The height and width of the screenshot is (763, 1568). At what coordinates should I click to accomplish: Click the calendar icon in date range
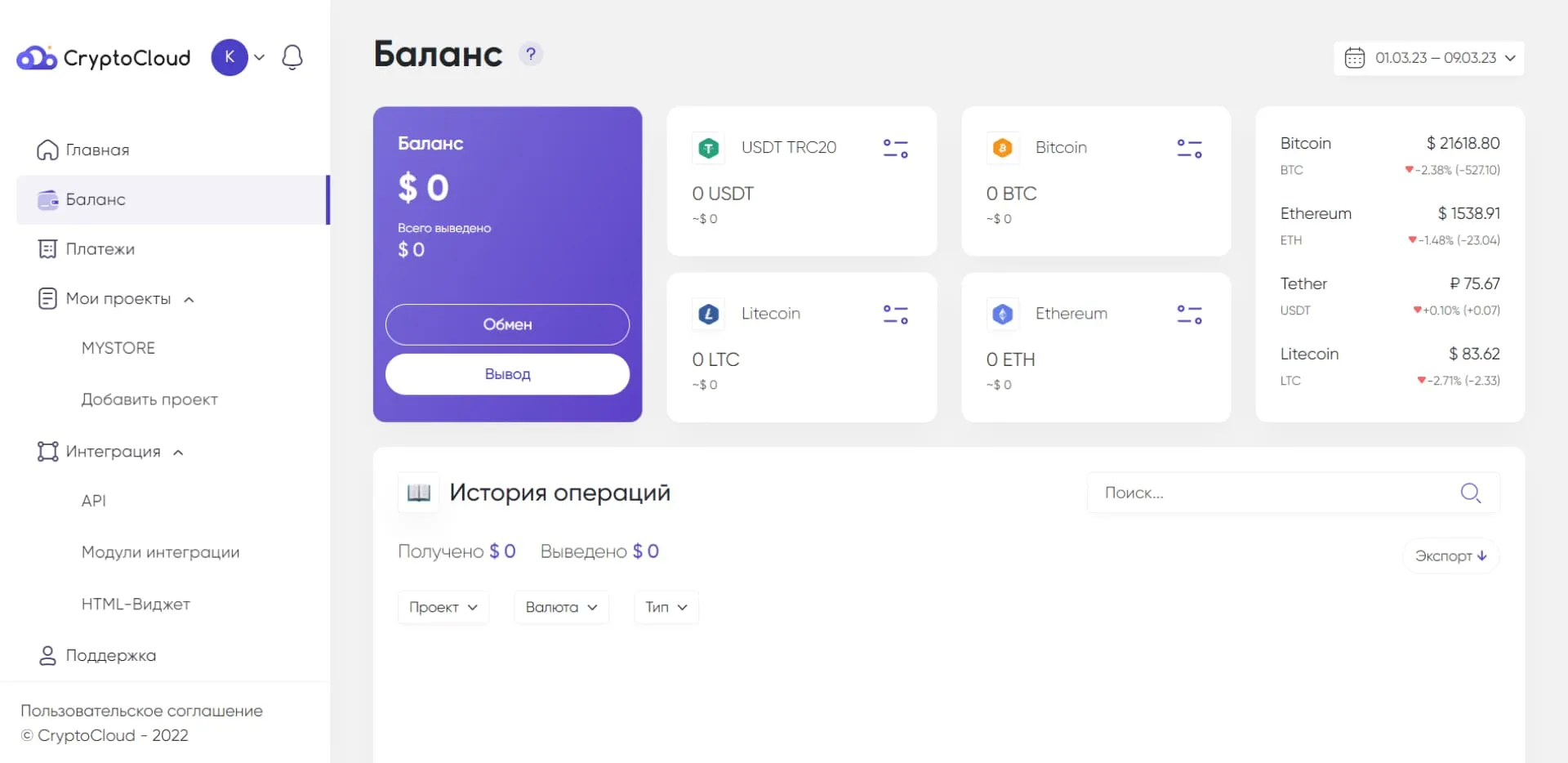coord(1354,58)
